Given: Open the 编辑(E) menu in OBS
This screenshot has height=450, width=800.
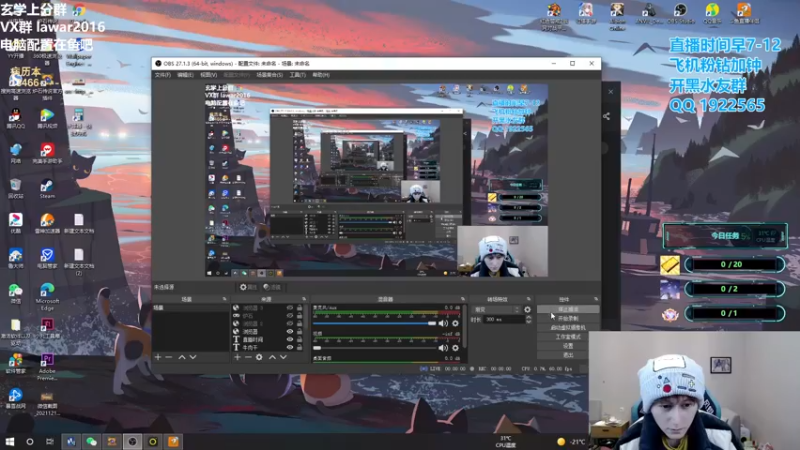Looking at the screenshot, I should (185, 75).
